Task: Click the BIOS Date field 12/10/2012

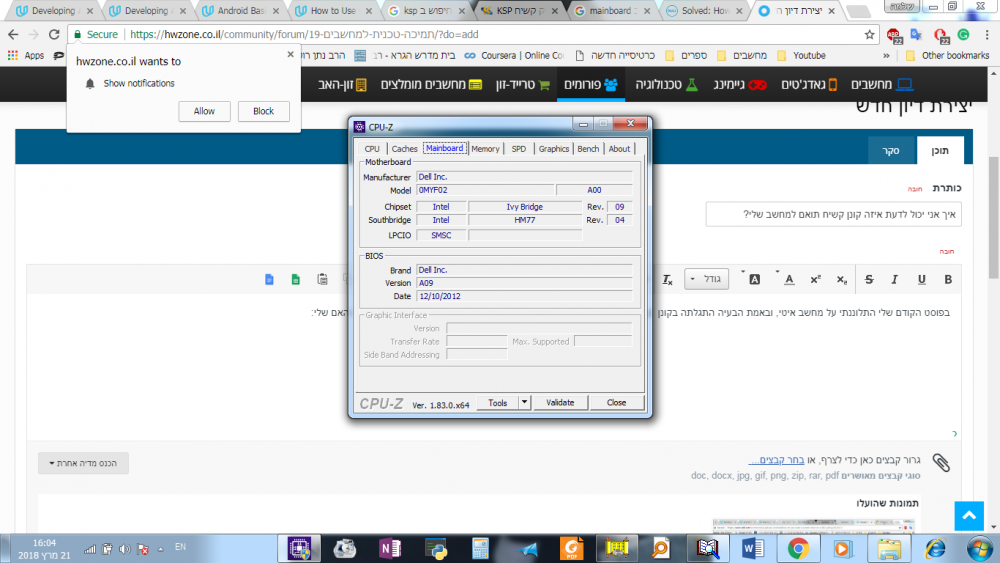Action: click(x=524, y=296)
